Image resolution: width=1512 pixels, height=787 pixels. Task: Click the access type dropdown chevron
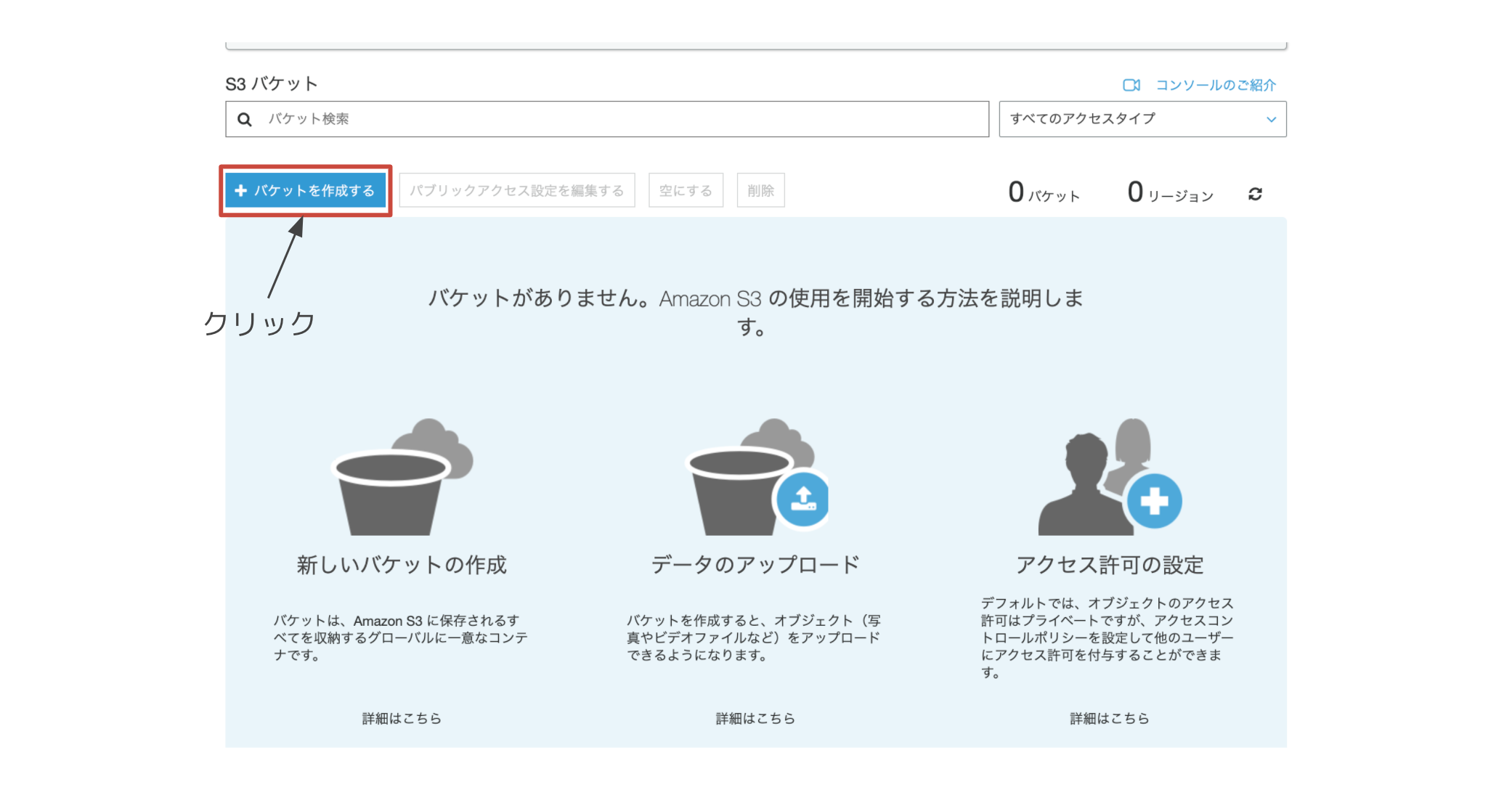(x=1271, y=120)
